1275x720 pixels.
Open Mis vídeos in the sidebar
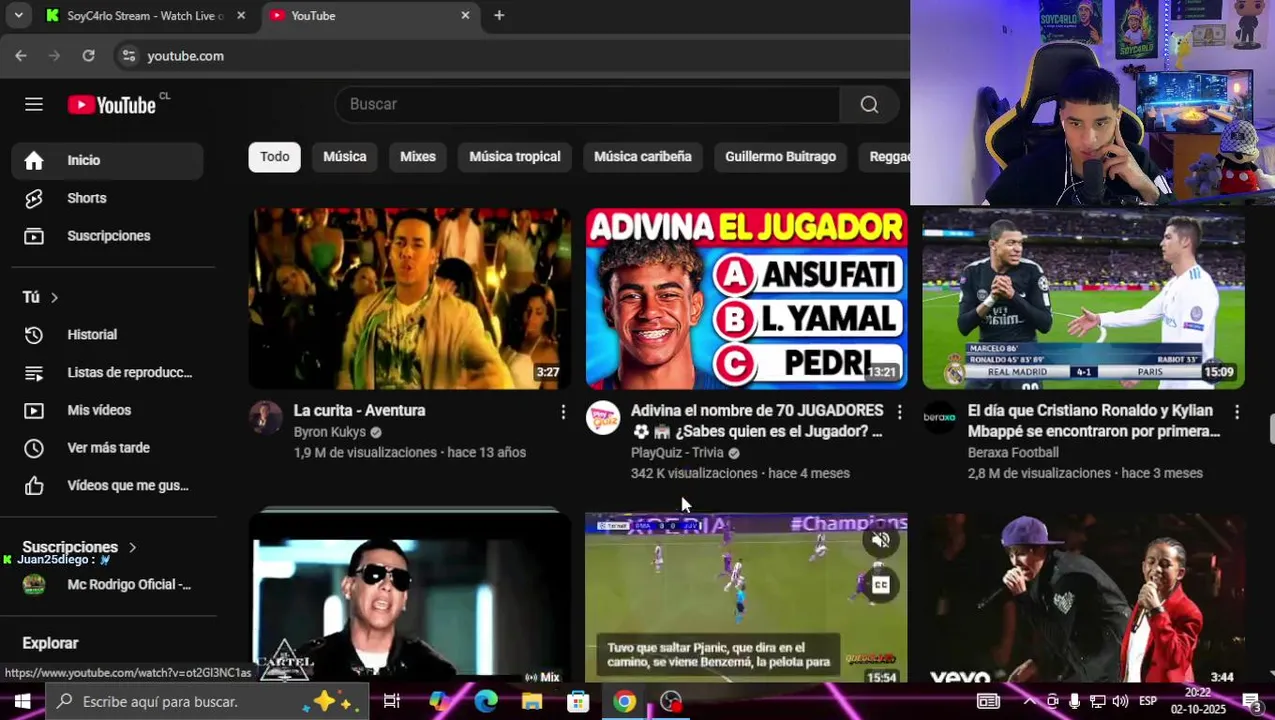pyautogui.click(x=108, y=411)
